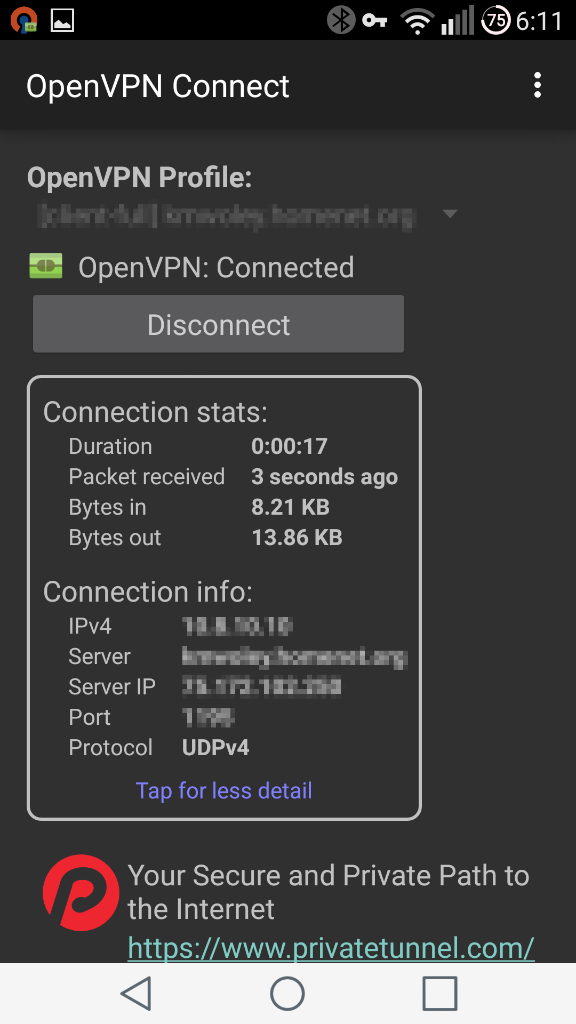Open the privatetunnel.com link
Viewport: 576px width, 1024px height.
pyautogui.click(x=331, y=947)
